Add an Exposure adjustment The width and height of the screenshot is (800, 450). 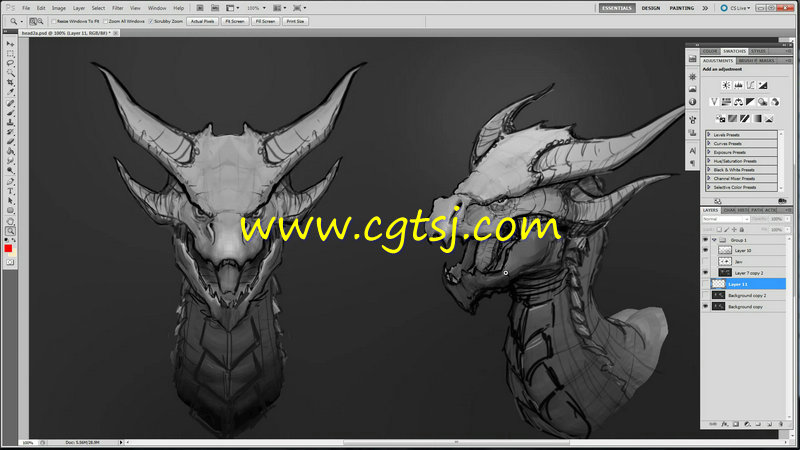[x=763, y=85]
